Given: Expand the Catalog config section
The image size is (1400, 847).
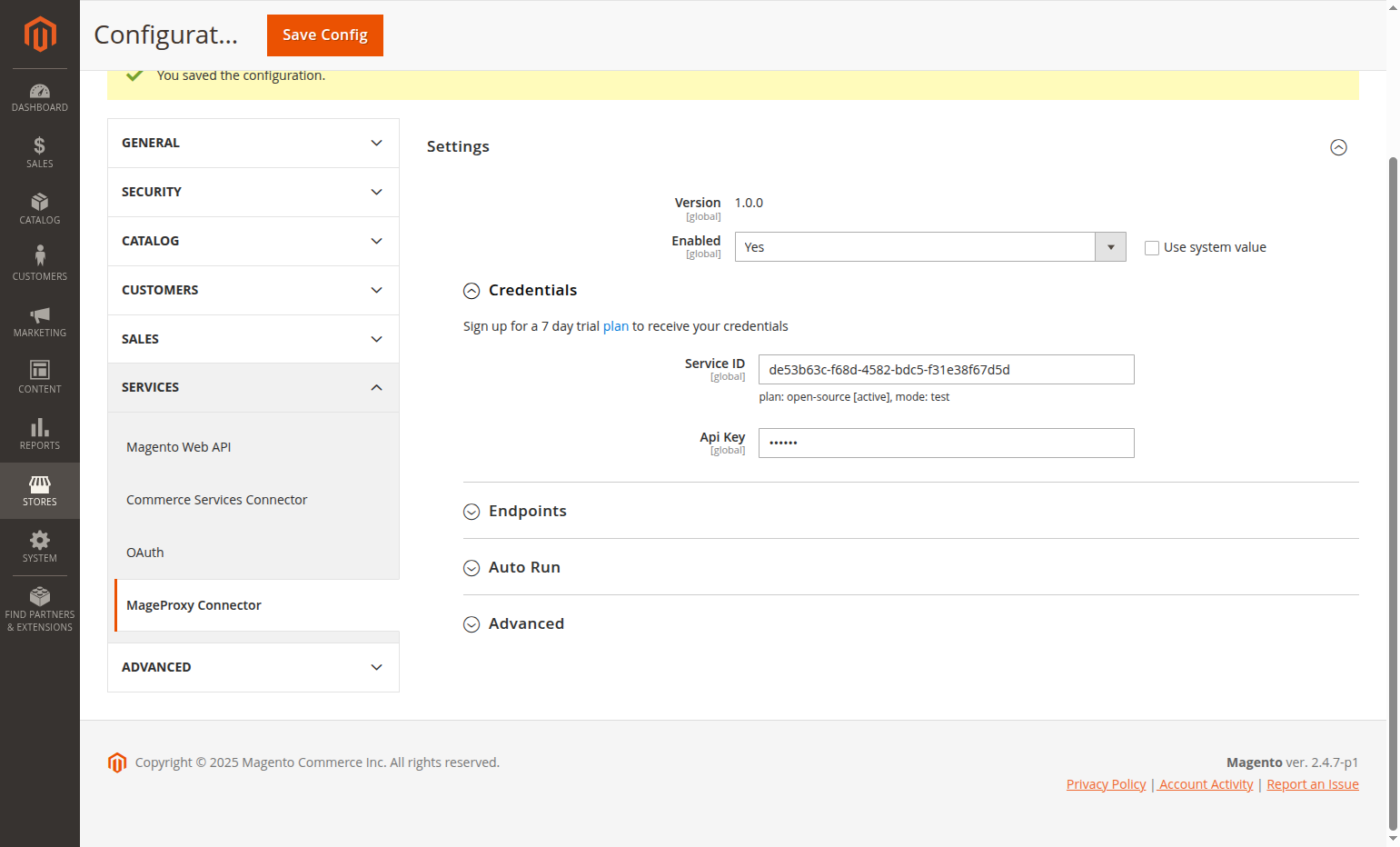Looking at the screenshot, I should tap(253, 242).
